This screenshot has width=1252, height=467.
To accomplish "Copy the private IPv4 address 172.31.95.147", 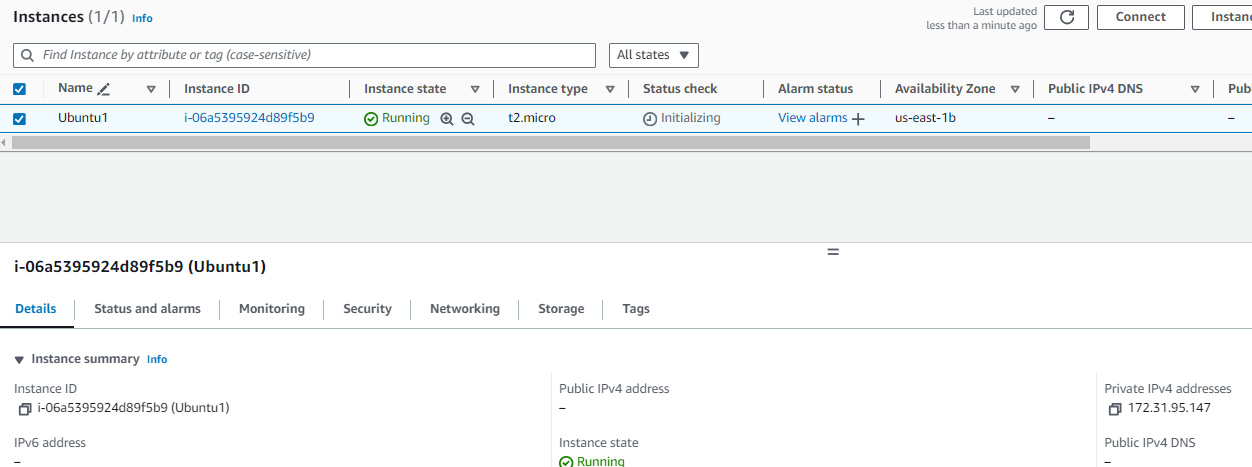I will (1115, 409).
